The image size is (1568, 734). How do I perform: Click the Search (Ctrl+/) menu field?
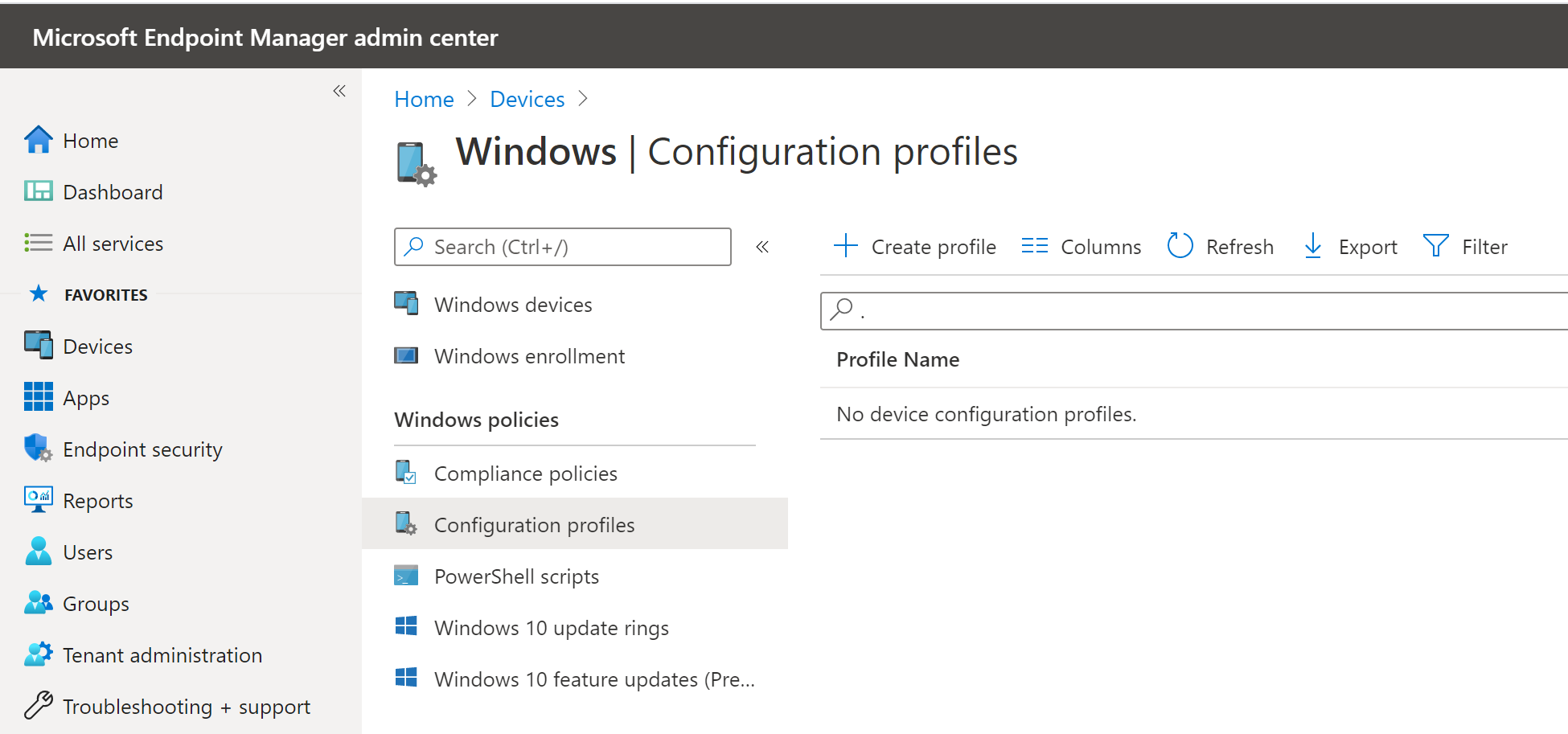[563, 247]
